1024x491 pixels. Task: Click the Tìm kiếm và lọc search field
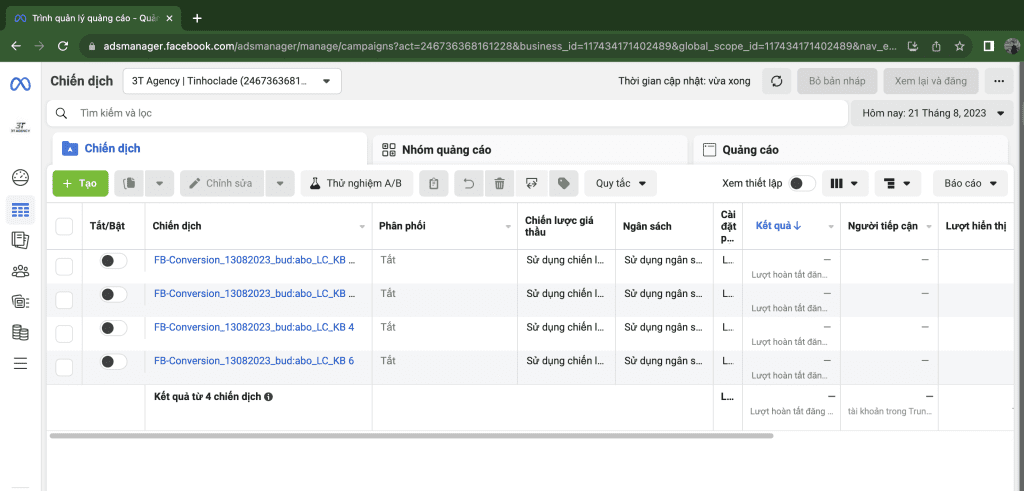447,114
